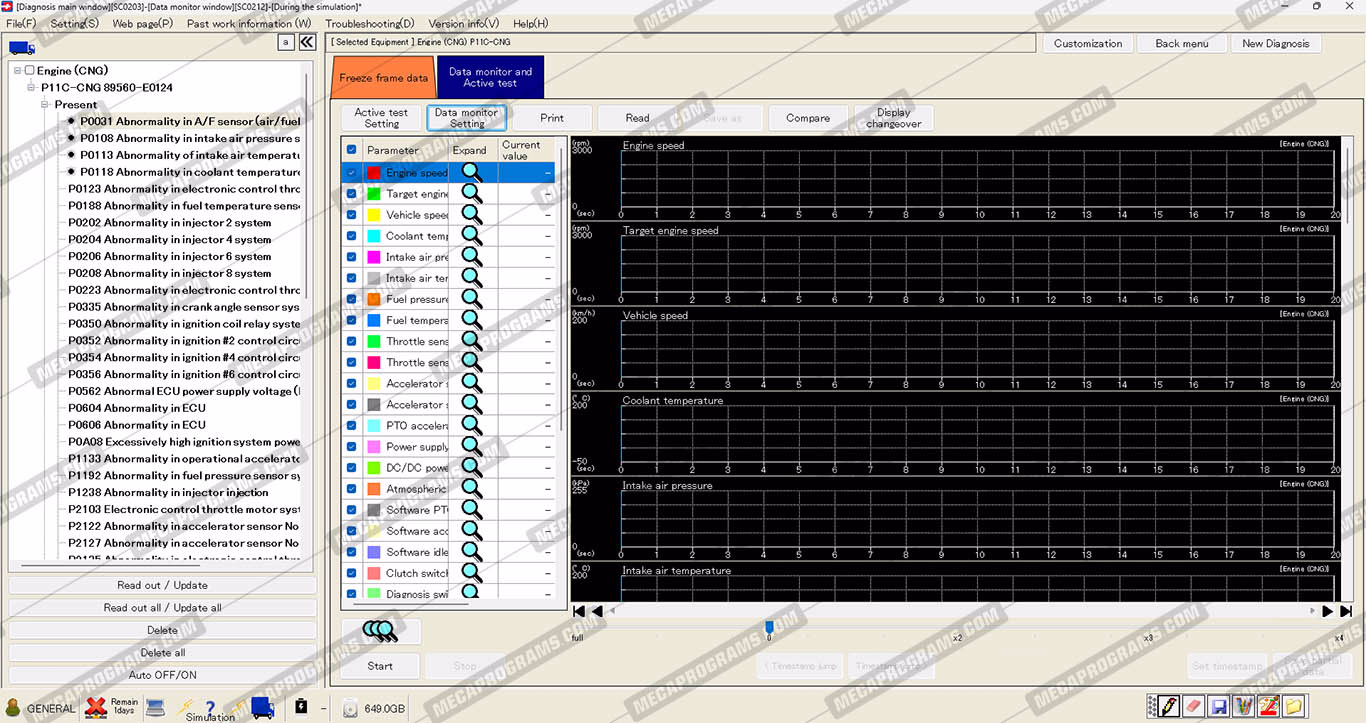Screen dimensions: 1366x723
Task: Open the Troubleshooting(D) menu
Action: point(369,23)
